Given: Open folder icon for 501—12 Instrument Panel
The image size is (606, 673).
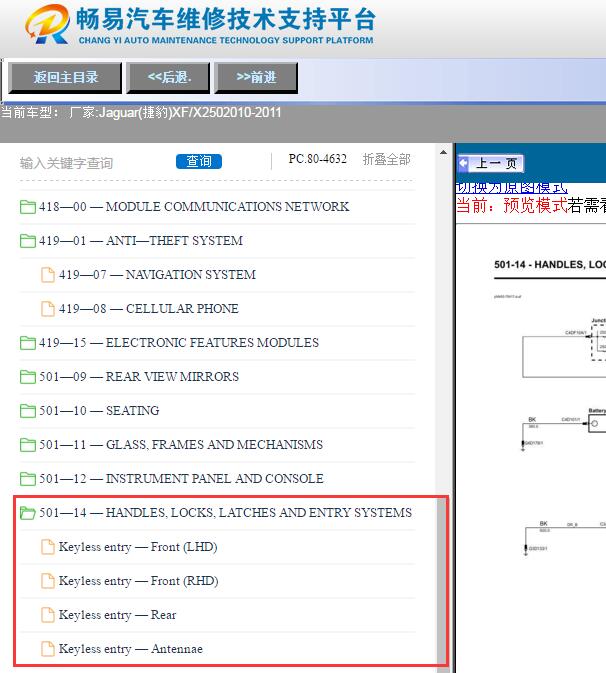Looking at the screenshot, I should pyautogui.click(x=28, y=479).
